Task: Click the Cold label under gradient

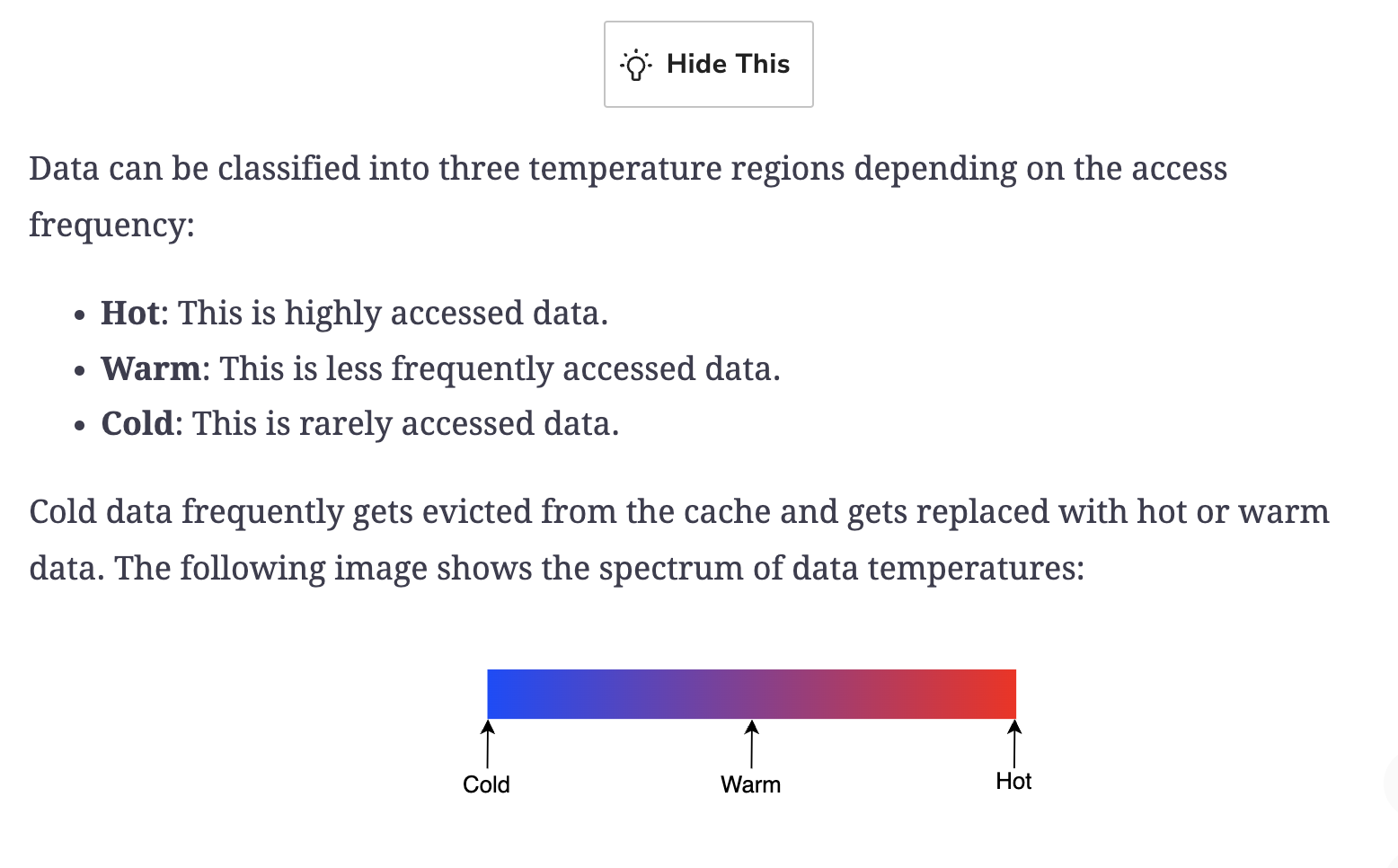Action: tap(486, 784)
